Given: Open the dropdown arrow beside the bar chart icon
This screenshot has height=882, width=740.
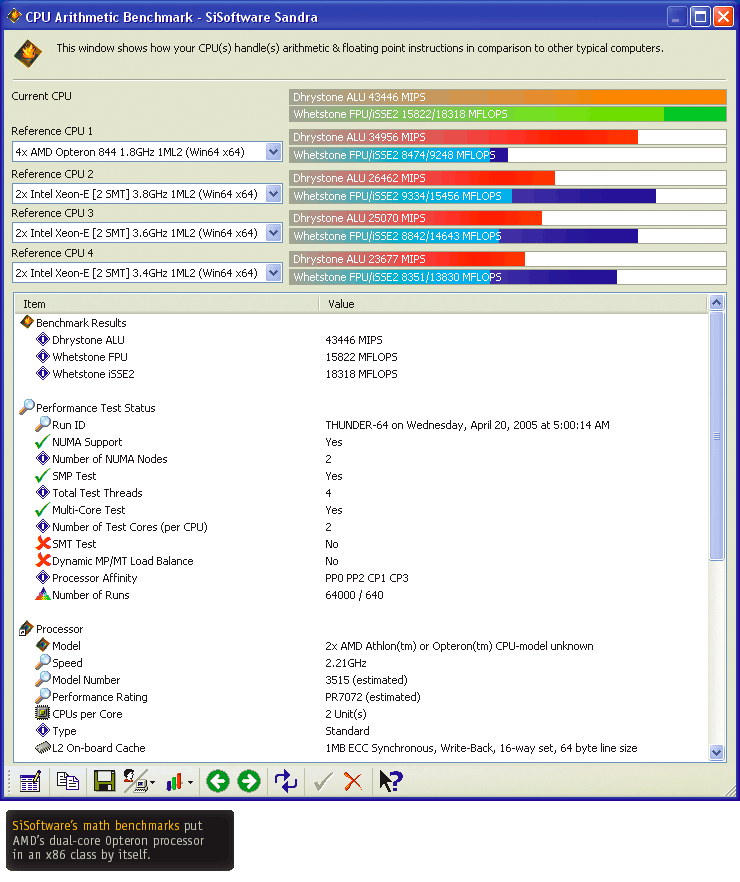Looking at the screenshot, I should tap(191, 782).
